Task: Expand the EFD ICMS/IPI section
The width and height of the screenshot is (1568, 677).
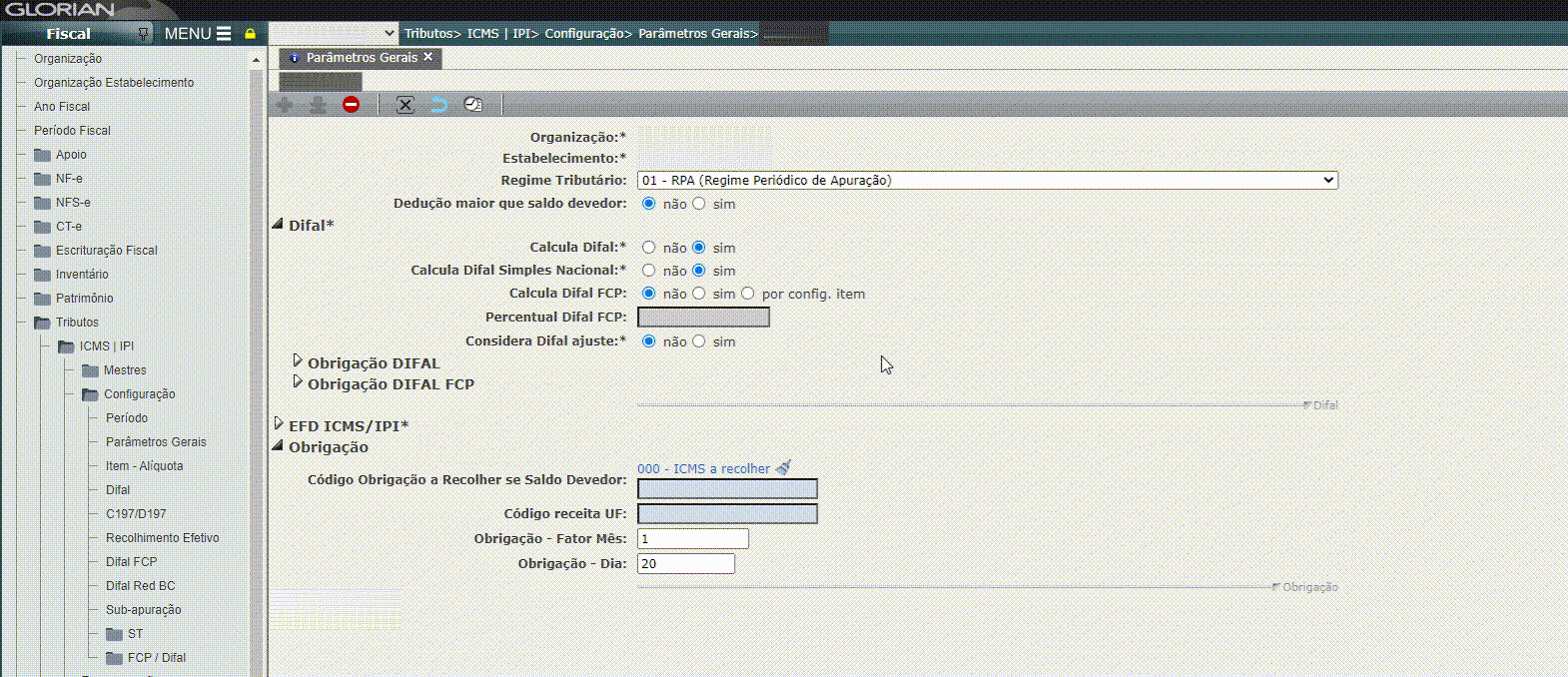Action: pyautogui.click(x=279, y=424)
